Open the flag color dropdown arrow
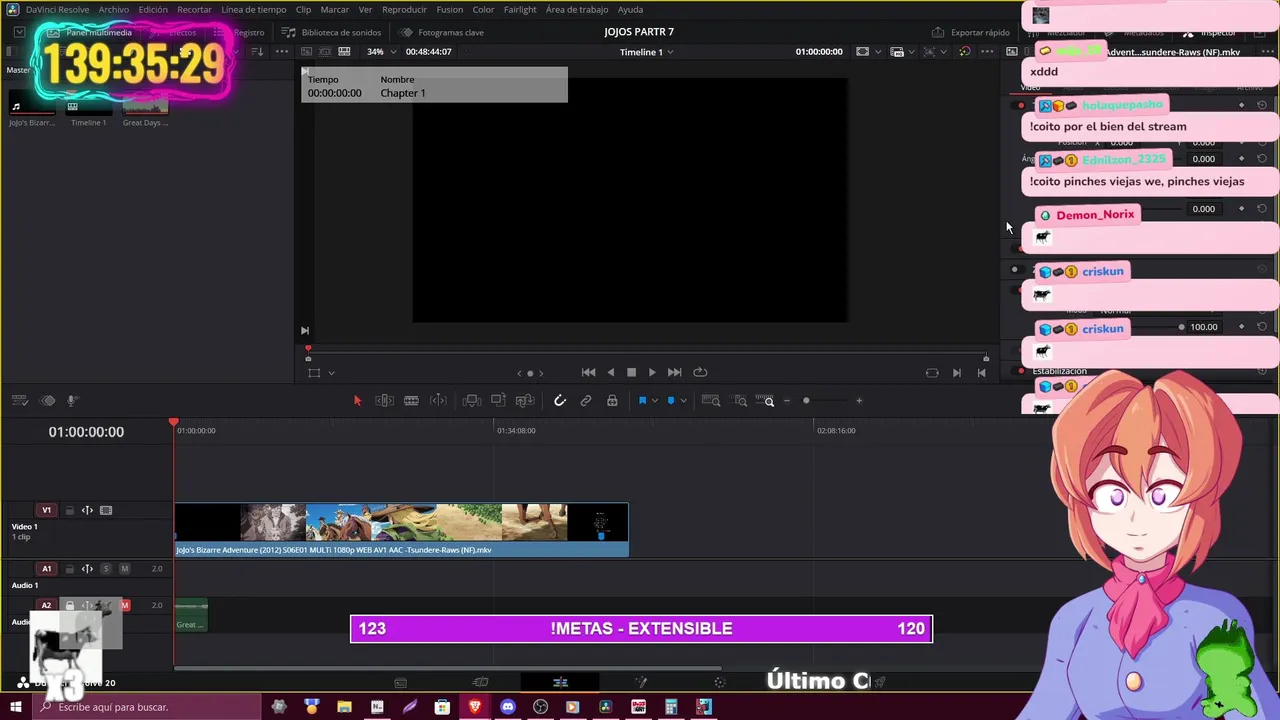 tap(655, 401)
